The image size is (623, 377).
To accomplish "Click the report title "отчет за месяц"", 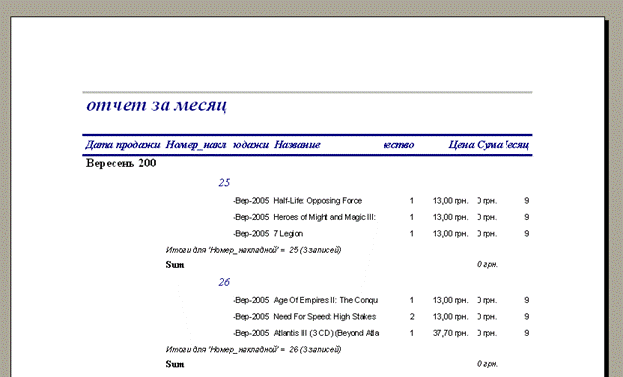I will pyautogui.click(x=157, y=105).
